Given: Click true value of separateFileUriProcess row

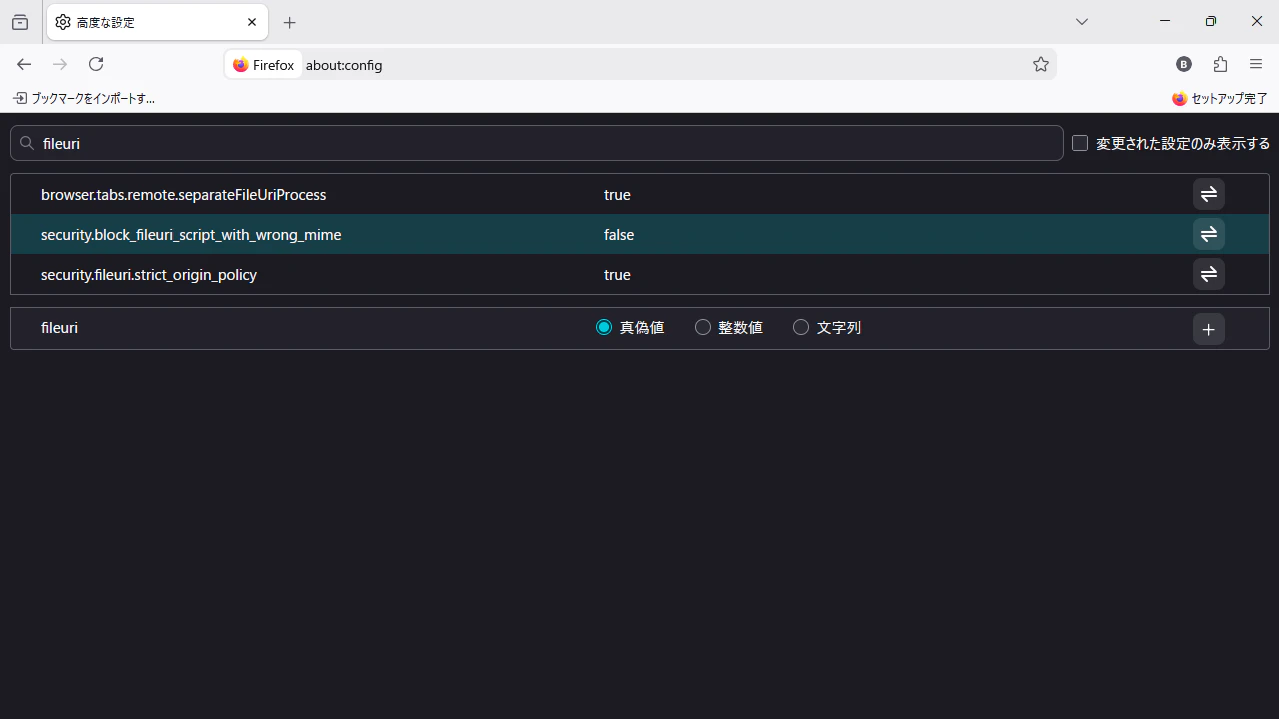Looking at the screenshot, I should [x=617, y=195].
